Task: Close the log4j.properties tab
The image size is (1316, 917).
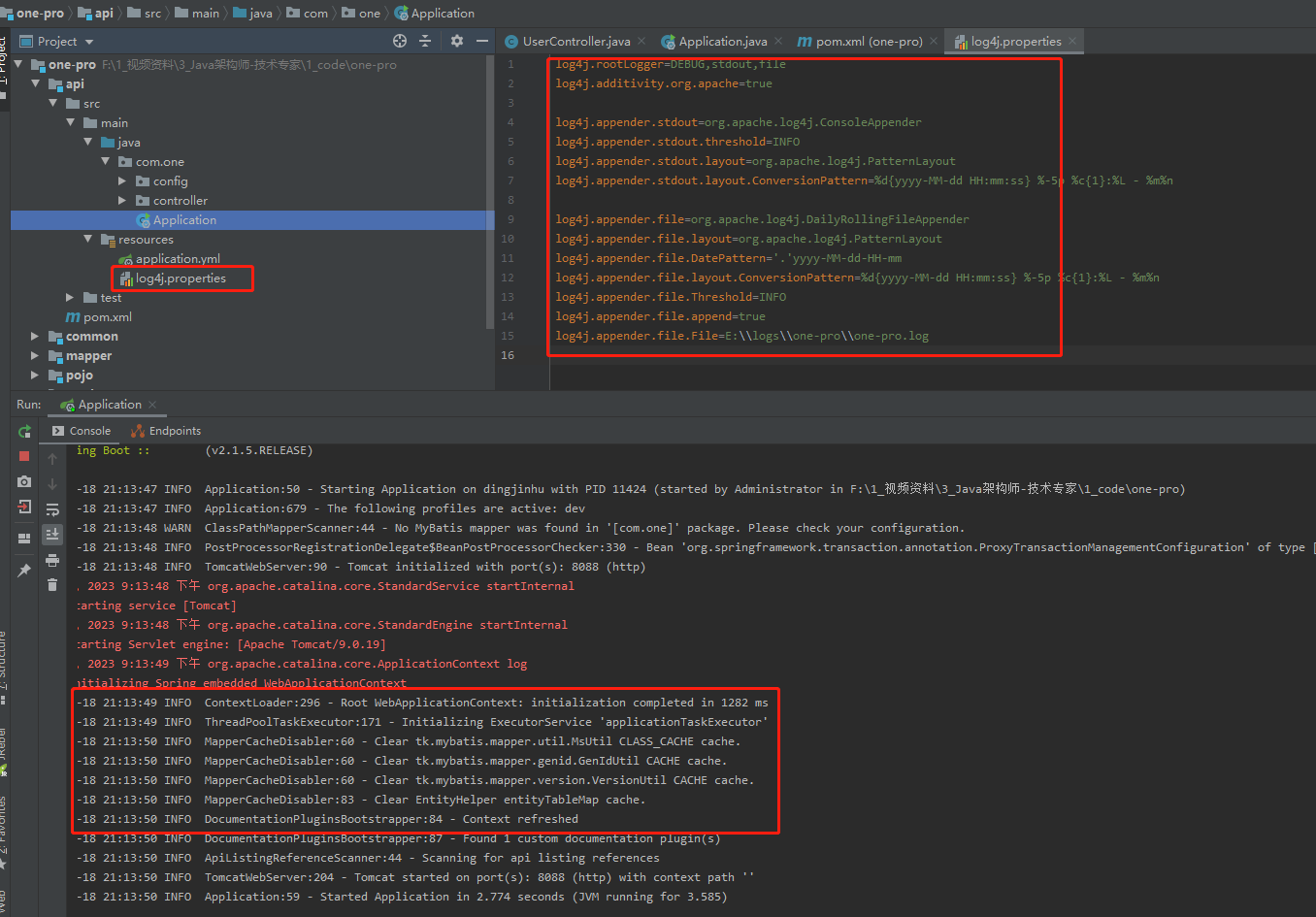Action: tap(1072, 42)
